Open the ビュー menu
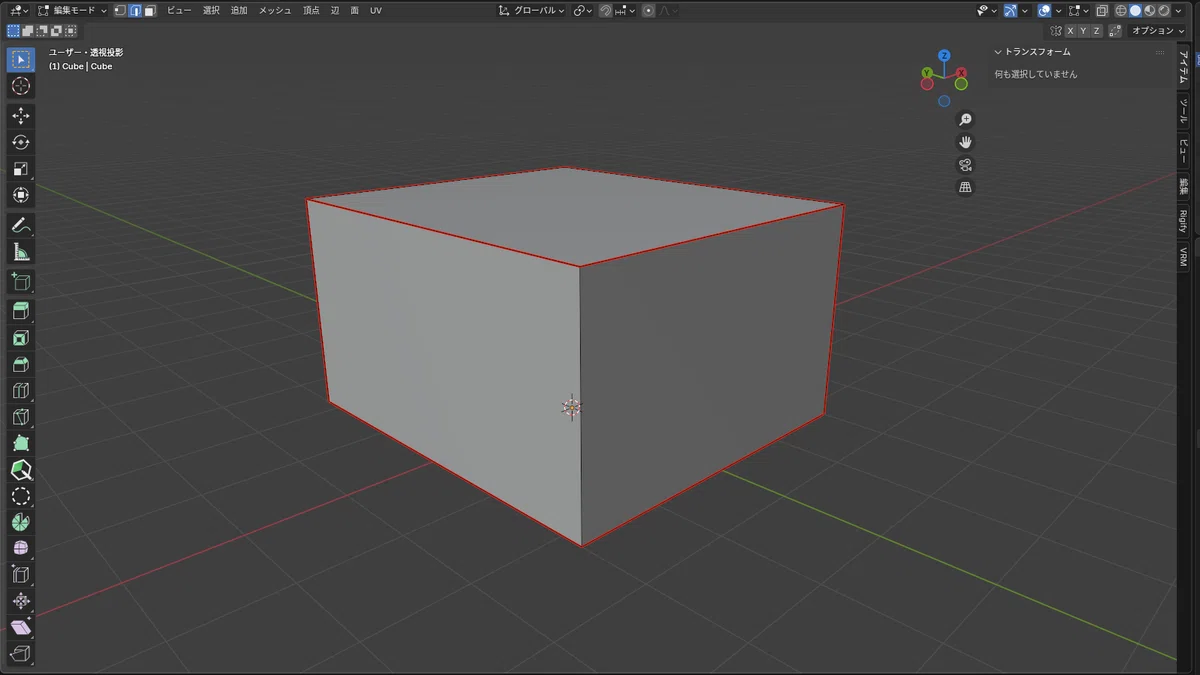Screen dimensions: 1200x675 click(179, 10)
